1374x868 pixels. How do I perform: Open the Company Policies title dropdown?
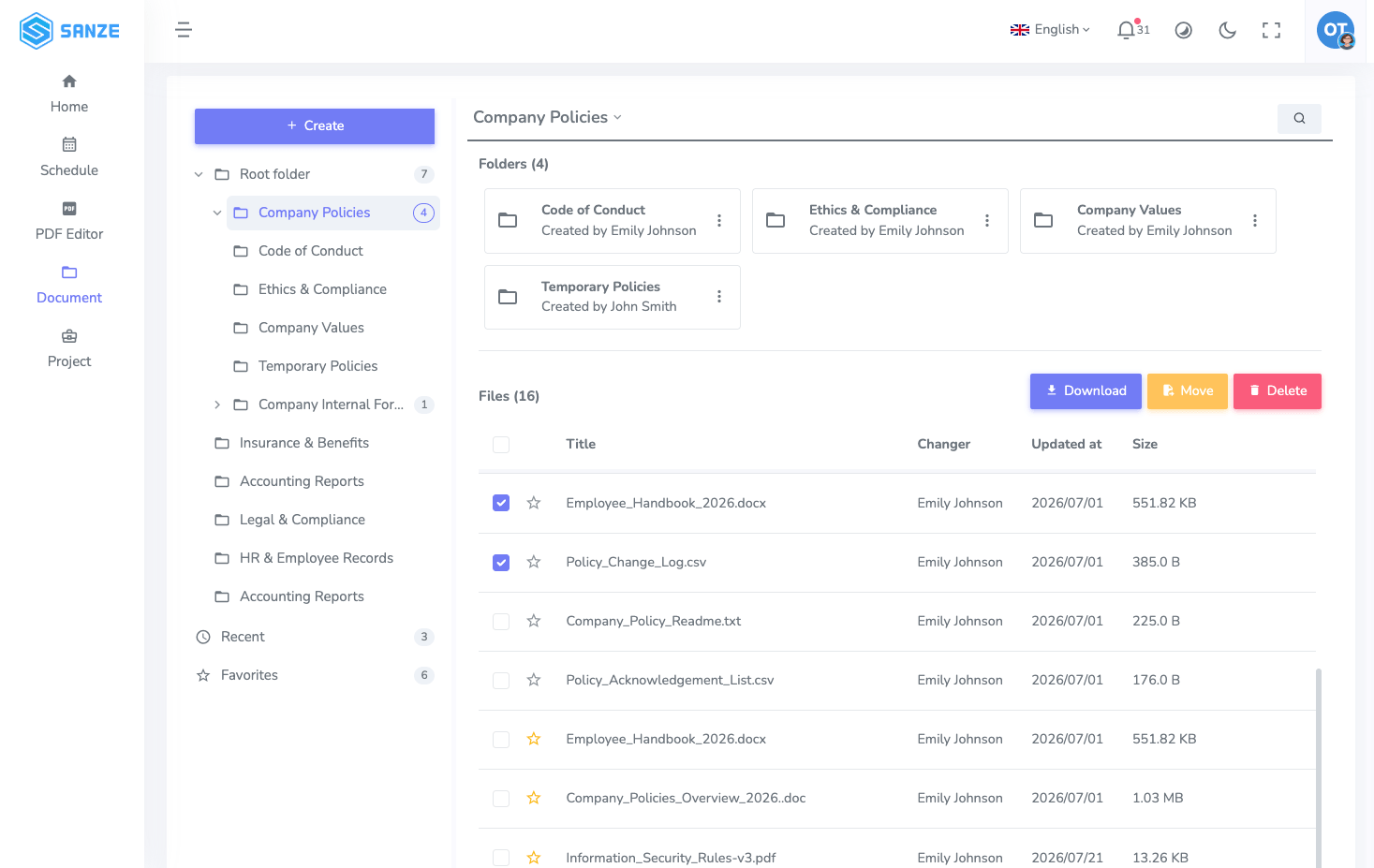pos(548,117)
